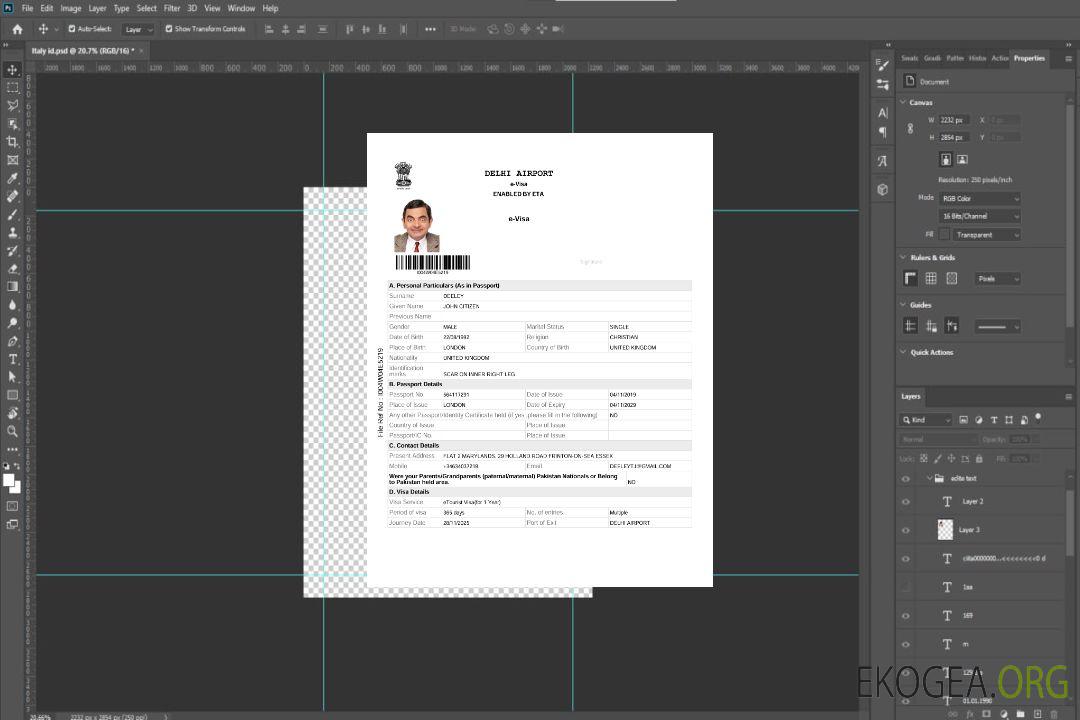
Task: Show the hidden '1aa' text layer
Action: tap(906, 587)
